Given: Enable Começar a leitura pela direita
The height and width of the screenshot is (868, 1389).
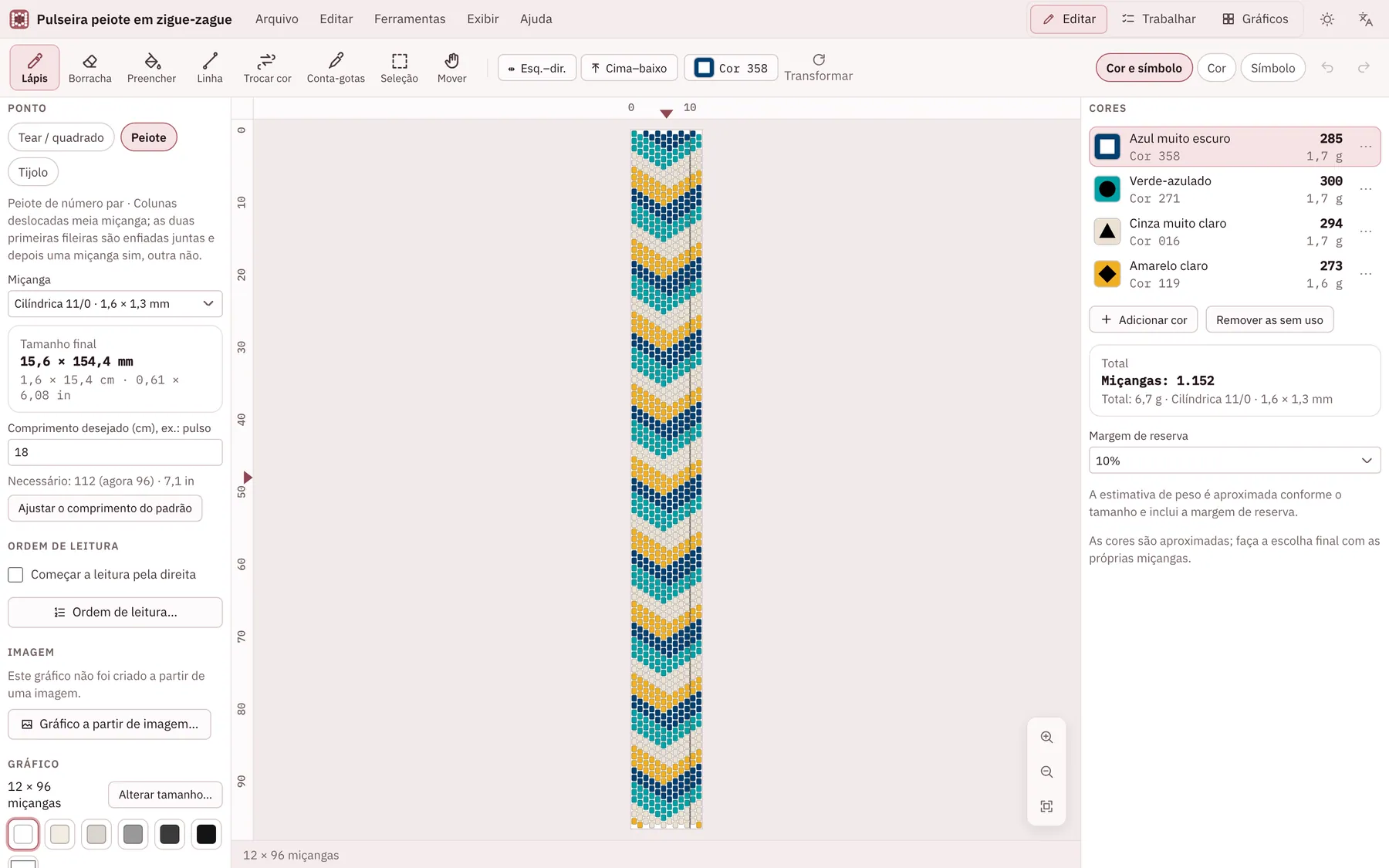Looking at the screenshot, I should tap(15, 575).
